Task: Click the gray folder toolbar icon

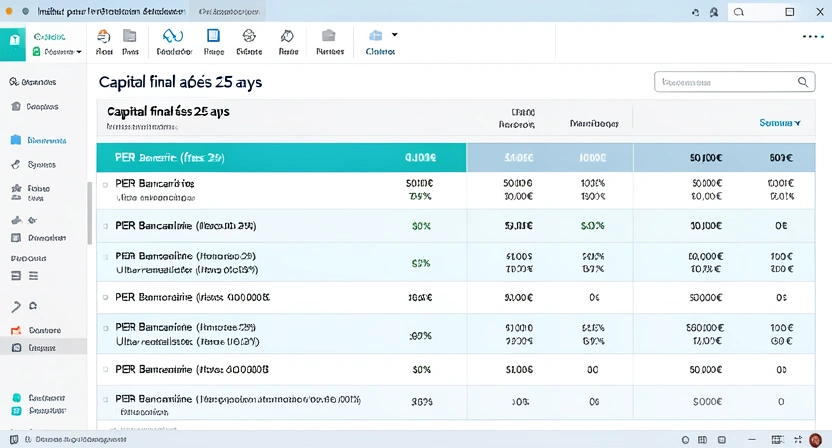Action: (327, 35)
